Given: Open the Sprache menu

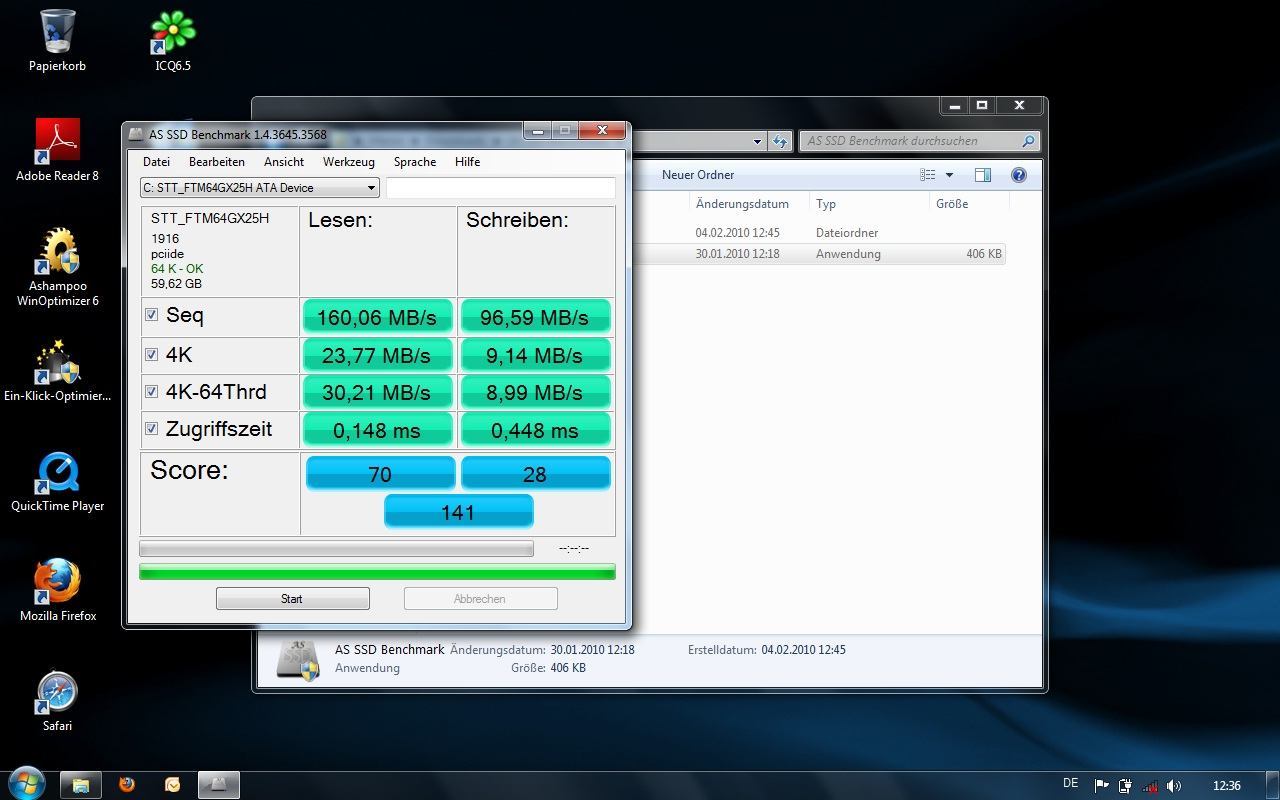Looking at the screenshot, I should click(415, 162).
